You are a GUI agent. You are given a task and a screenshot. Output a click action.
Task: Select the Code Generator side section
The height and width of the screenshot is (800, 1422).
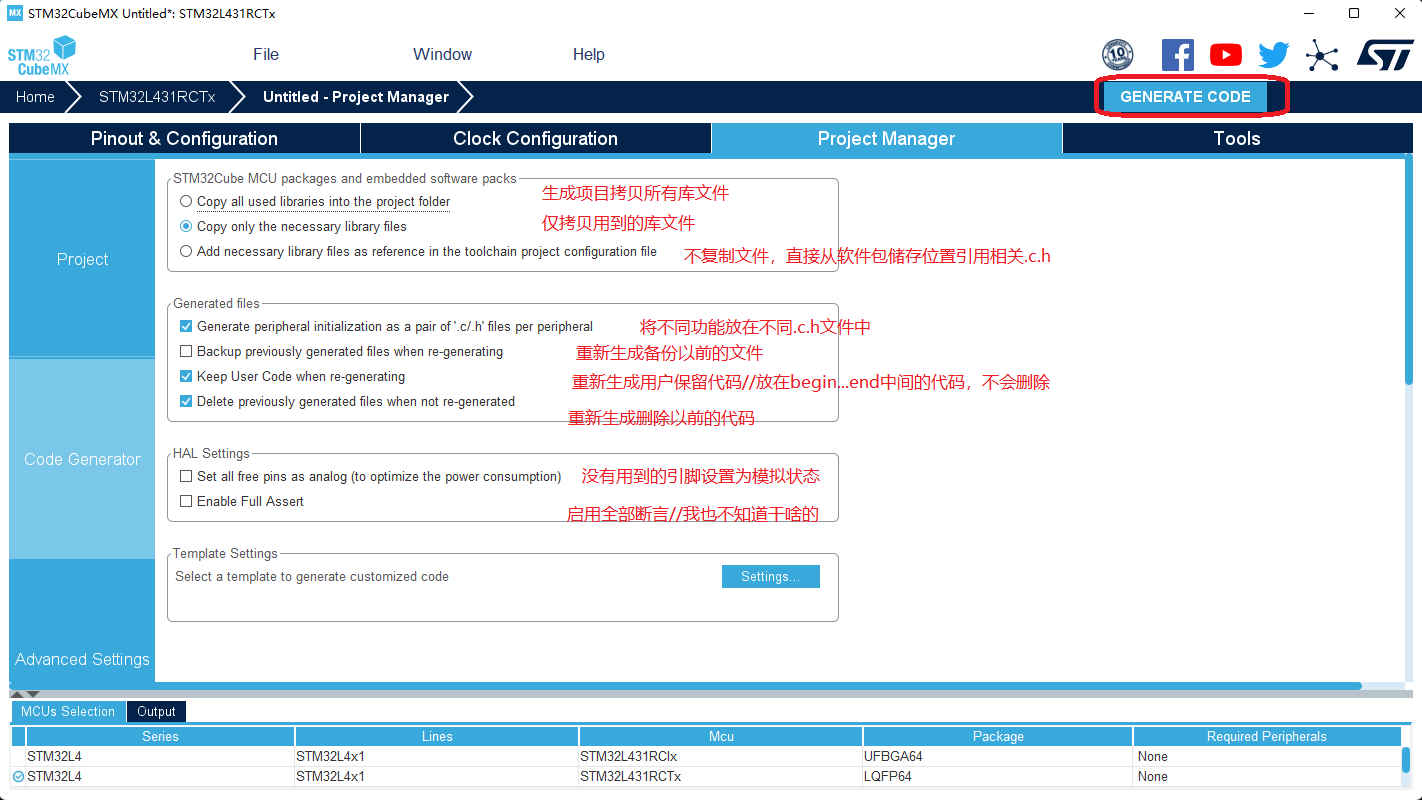click(82, 459)
